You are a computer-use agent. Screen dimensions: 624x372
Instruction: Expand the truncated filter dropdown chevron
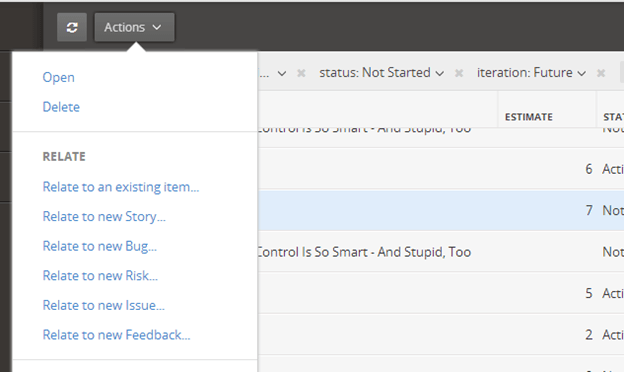[x=282, y=74]
